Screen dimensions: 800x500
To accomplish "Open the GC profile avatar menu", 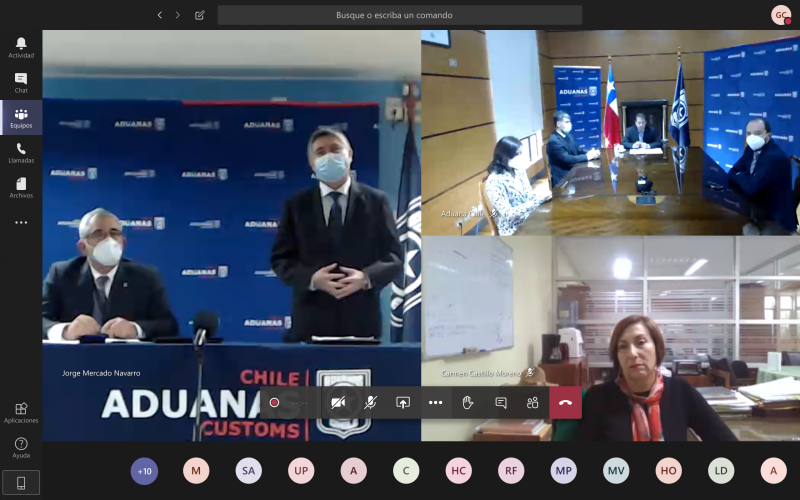I will coord(781,15).
